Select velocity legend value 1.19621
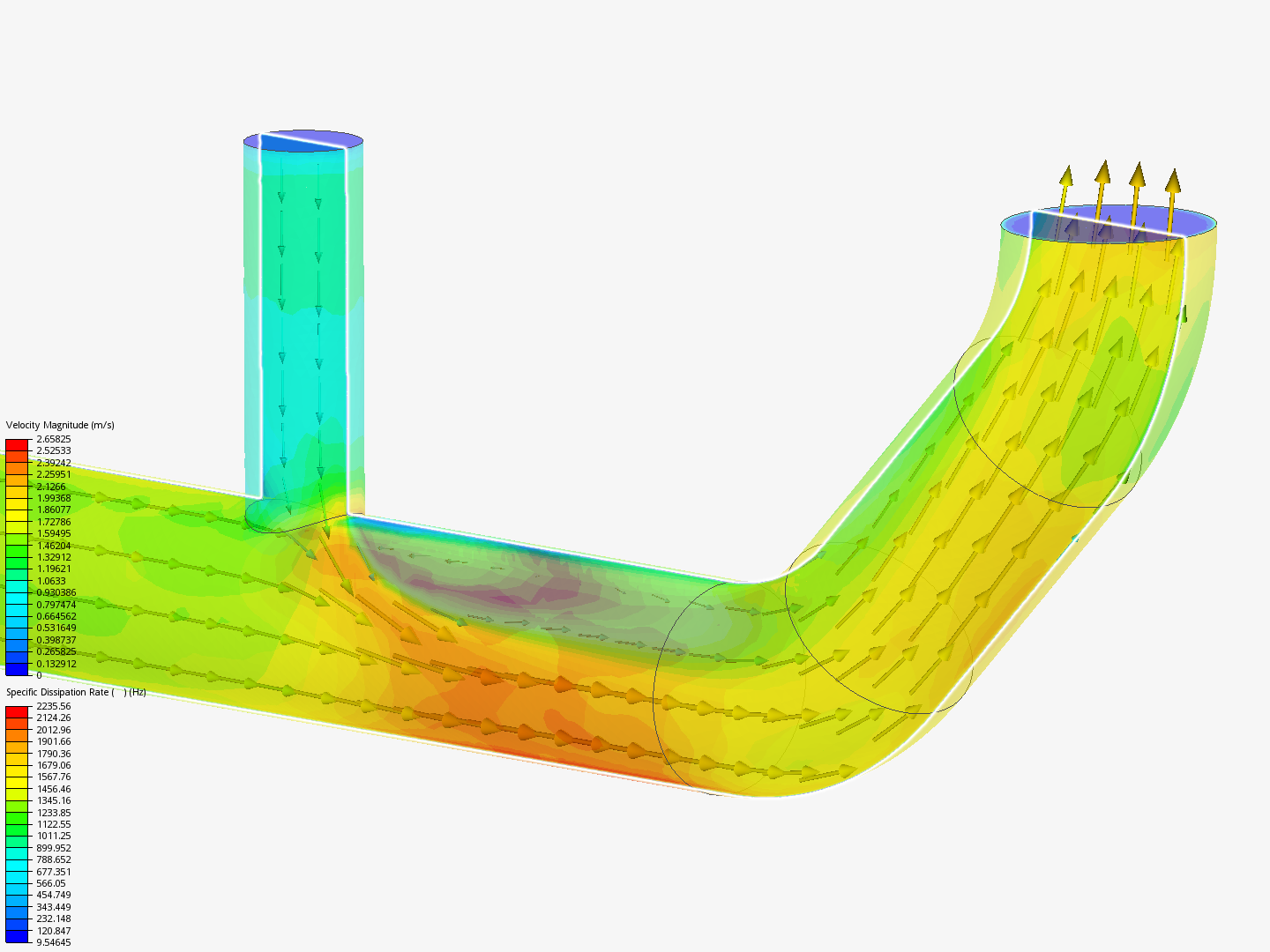 click(54, 569)
